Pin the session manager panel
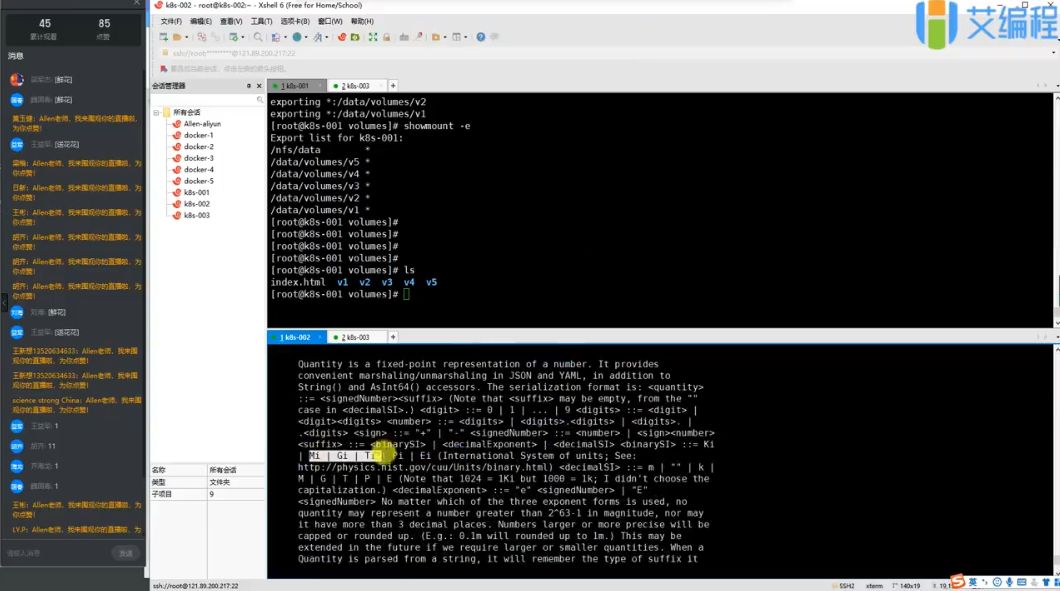 coord(249,86)
